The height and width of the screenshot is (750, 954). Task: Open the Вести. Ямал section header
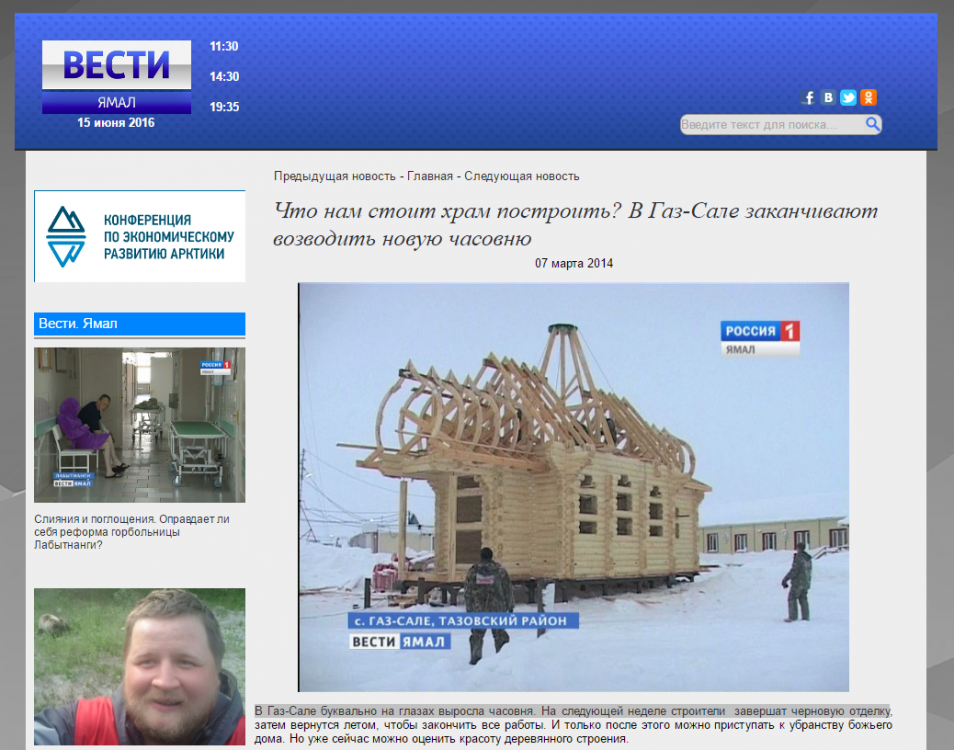pyautogui.click(x=140, y=324)
